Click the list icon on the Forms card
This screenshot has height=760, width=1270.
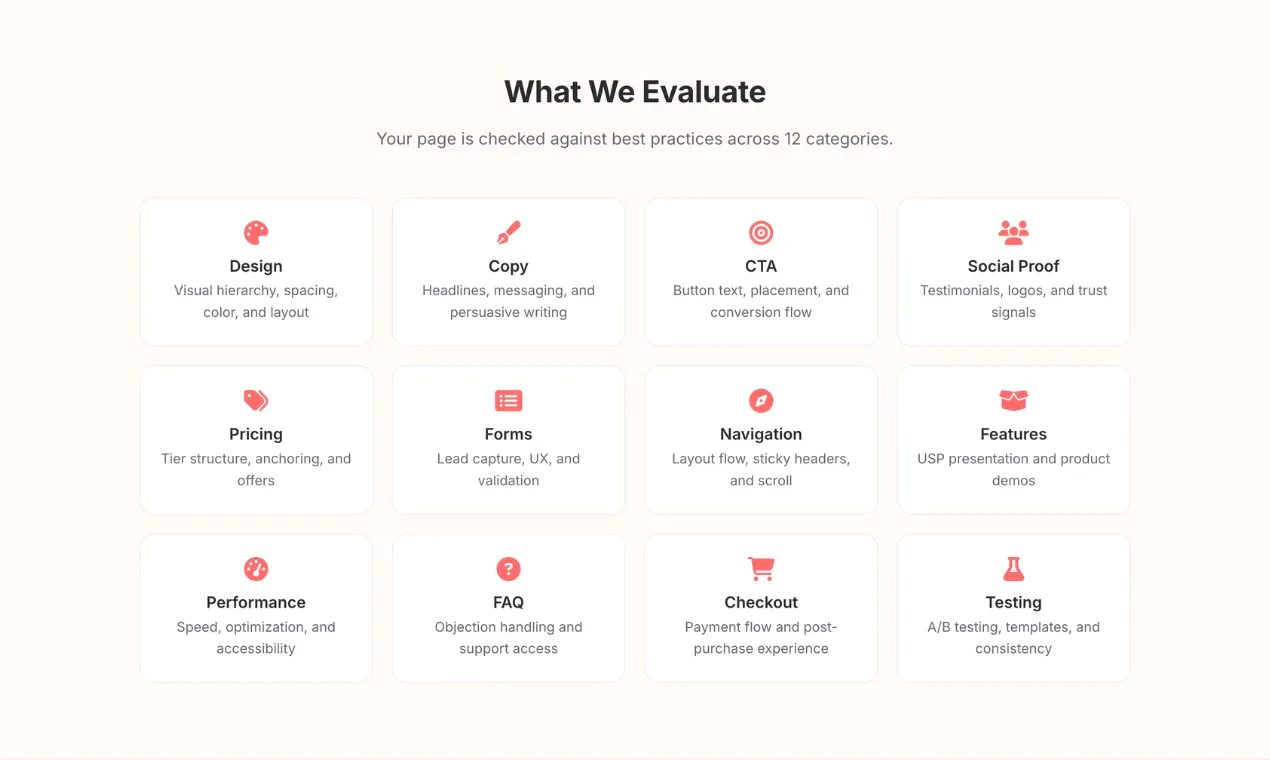[508, 399]
